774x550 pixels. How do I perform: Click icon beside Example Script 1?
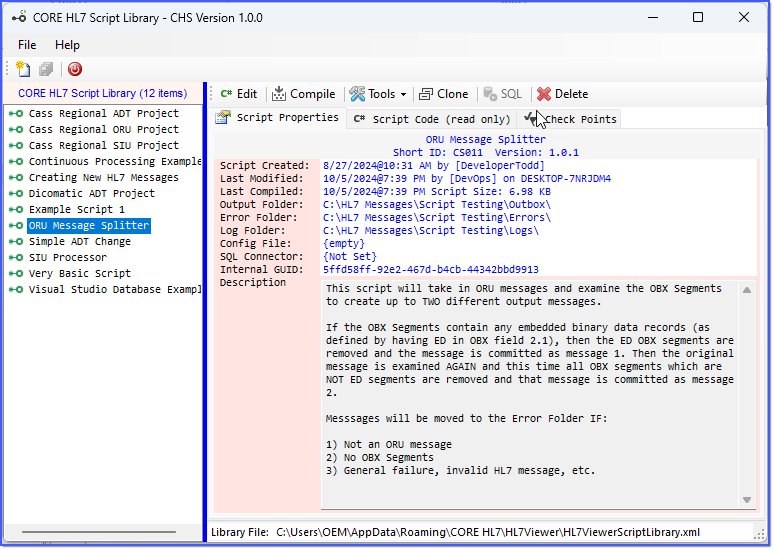(16, 209)
